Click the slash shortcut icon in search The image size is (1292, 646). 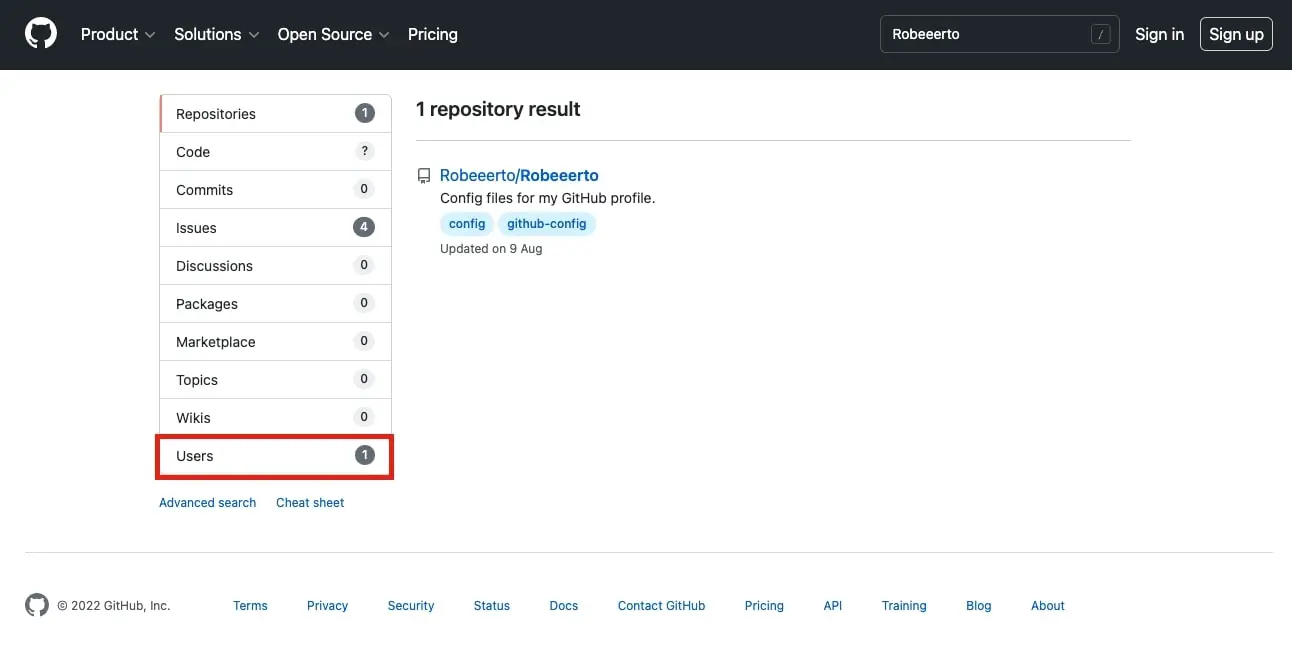pos(1100,34)
